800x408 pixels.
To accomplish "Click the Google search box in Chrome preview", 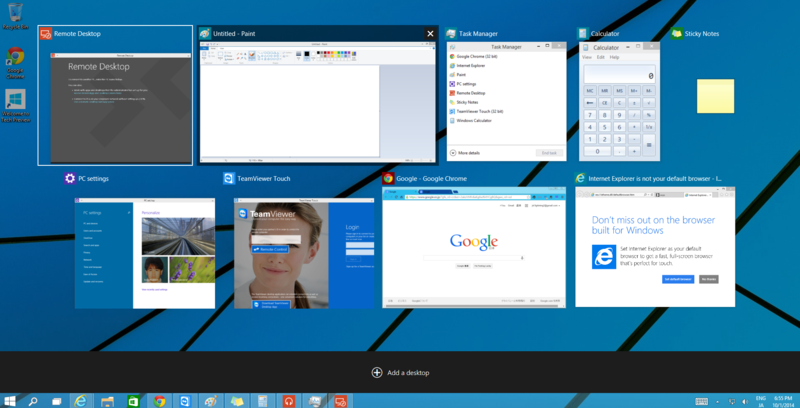I will [474, 258].
